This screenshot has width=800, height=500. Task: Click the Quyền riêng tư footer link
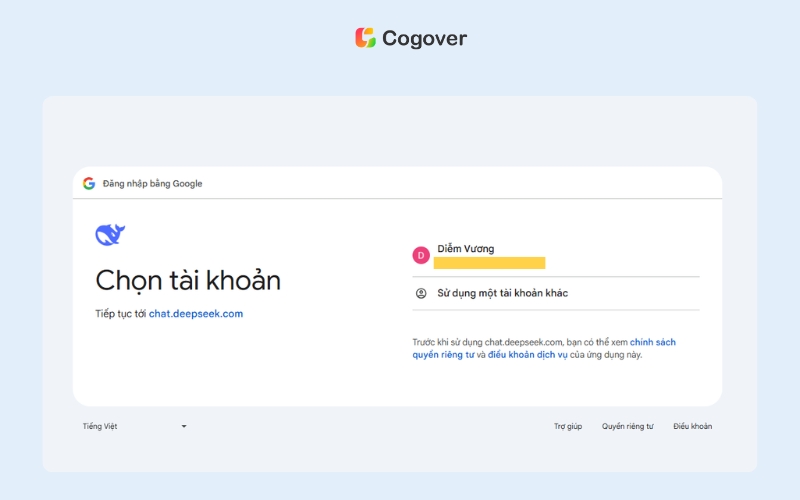(x=628, y=426)
